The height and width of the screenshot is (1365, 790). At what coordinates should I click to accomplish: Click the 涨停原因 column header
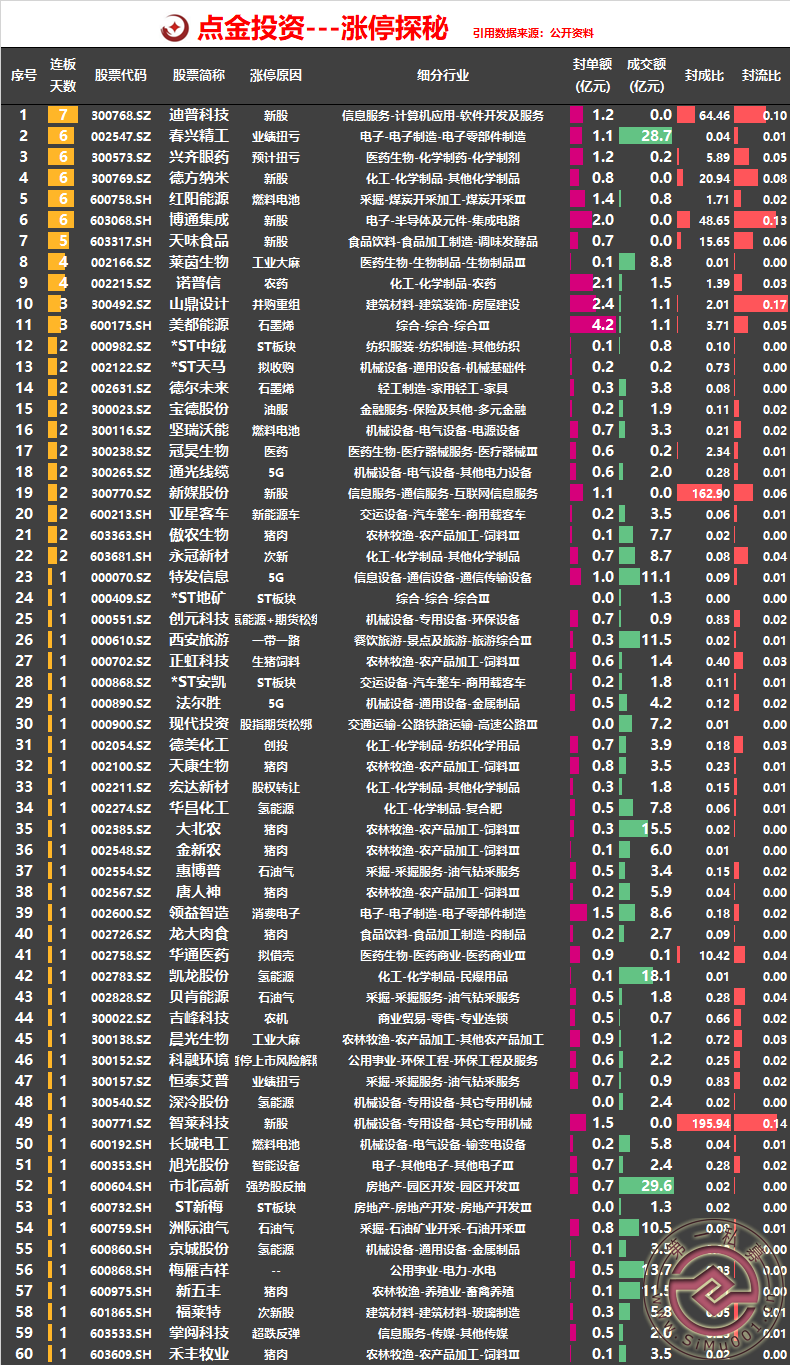click(275, 75)
